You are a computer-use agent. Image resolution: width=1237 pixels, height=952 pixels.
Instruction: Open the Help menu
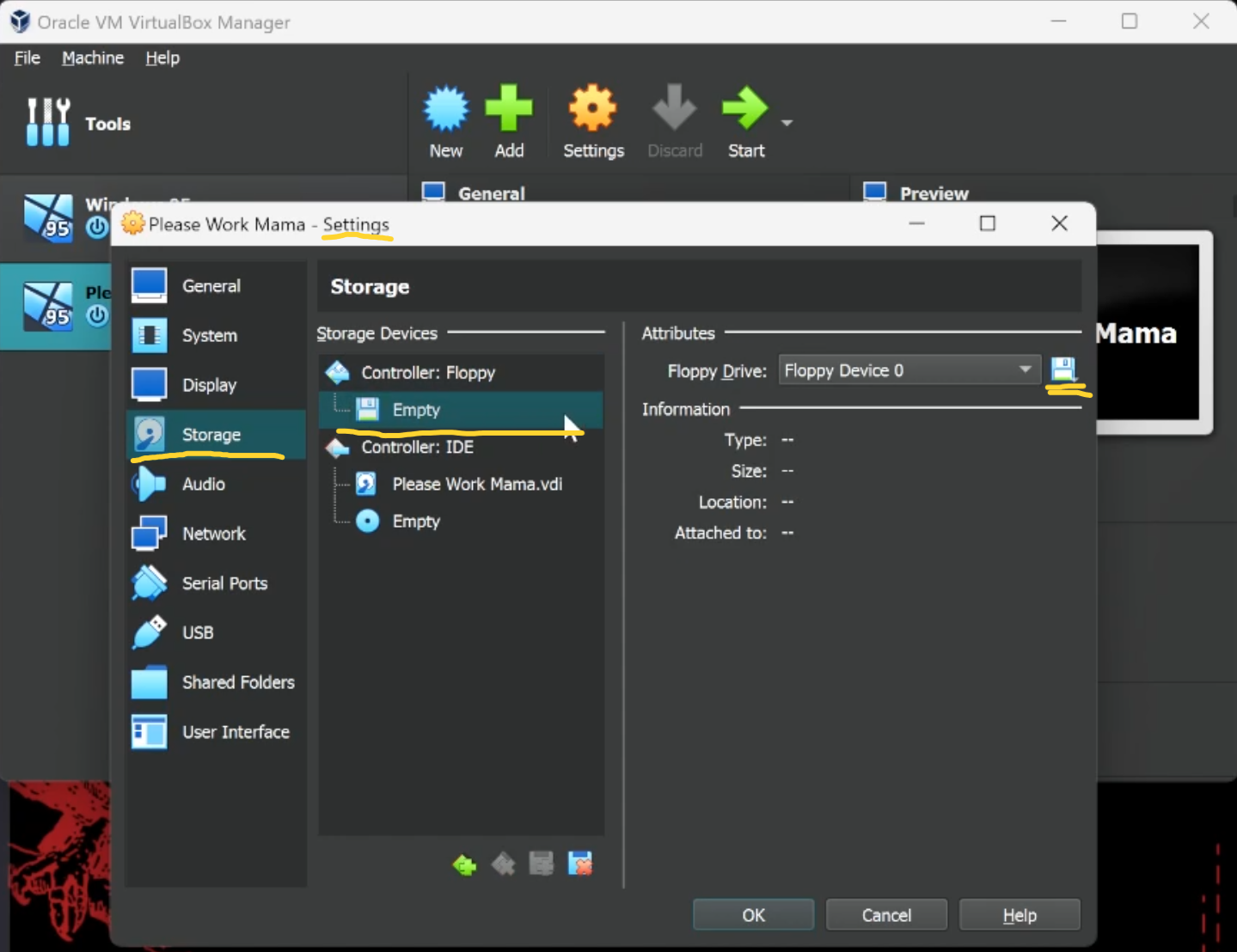point(162,58)
